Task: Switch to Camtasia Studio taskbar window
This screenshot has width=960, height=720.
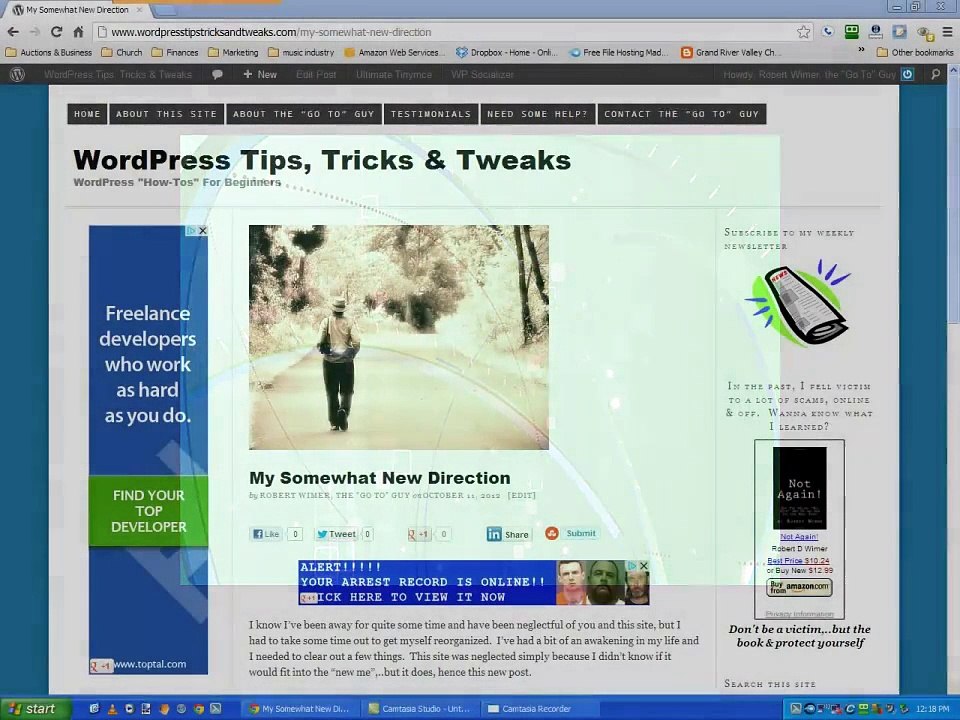Action: 420,708
